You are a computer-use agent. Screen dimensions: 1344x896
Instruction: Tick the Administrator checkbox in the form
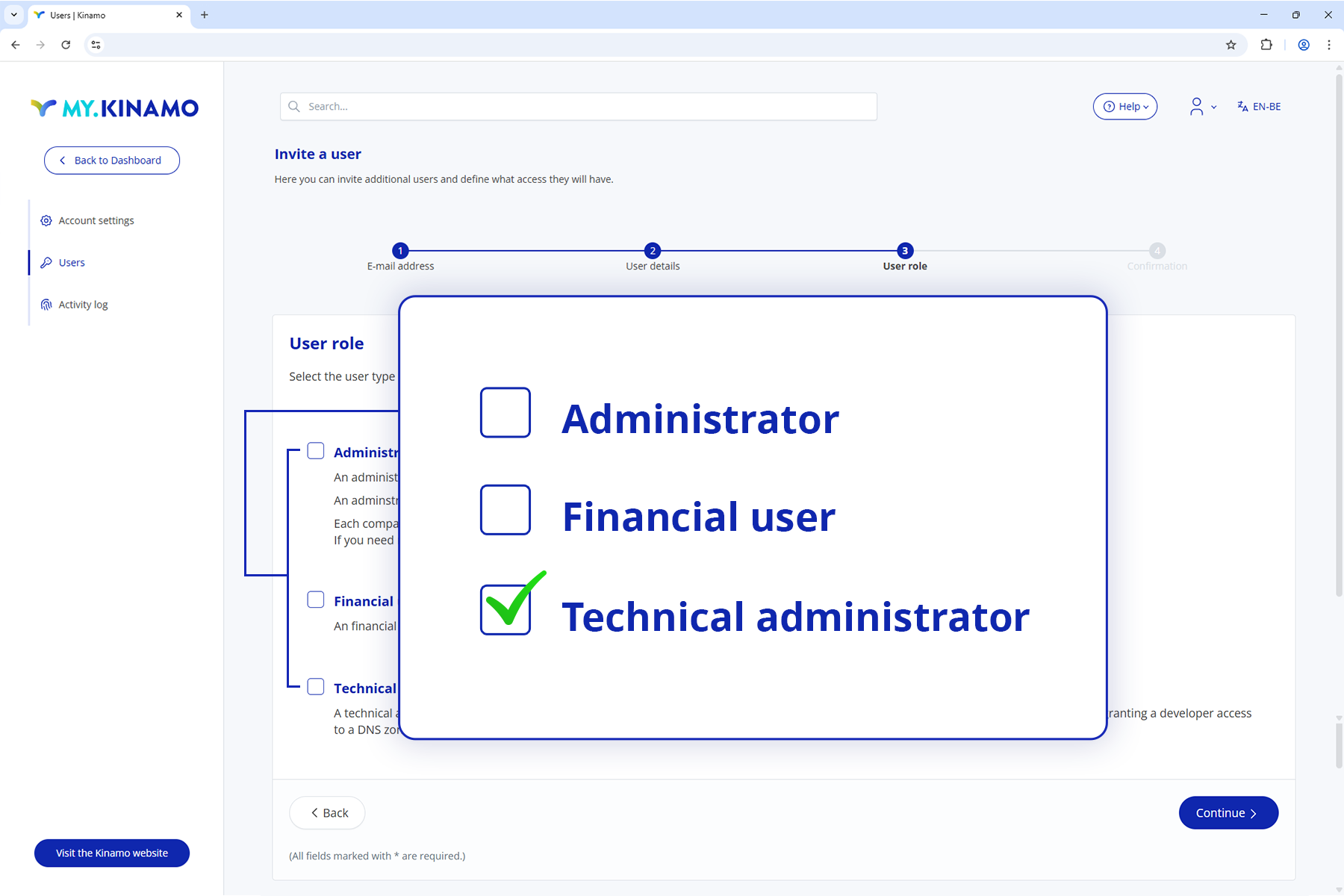316,451
